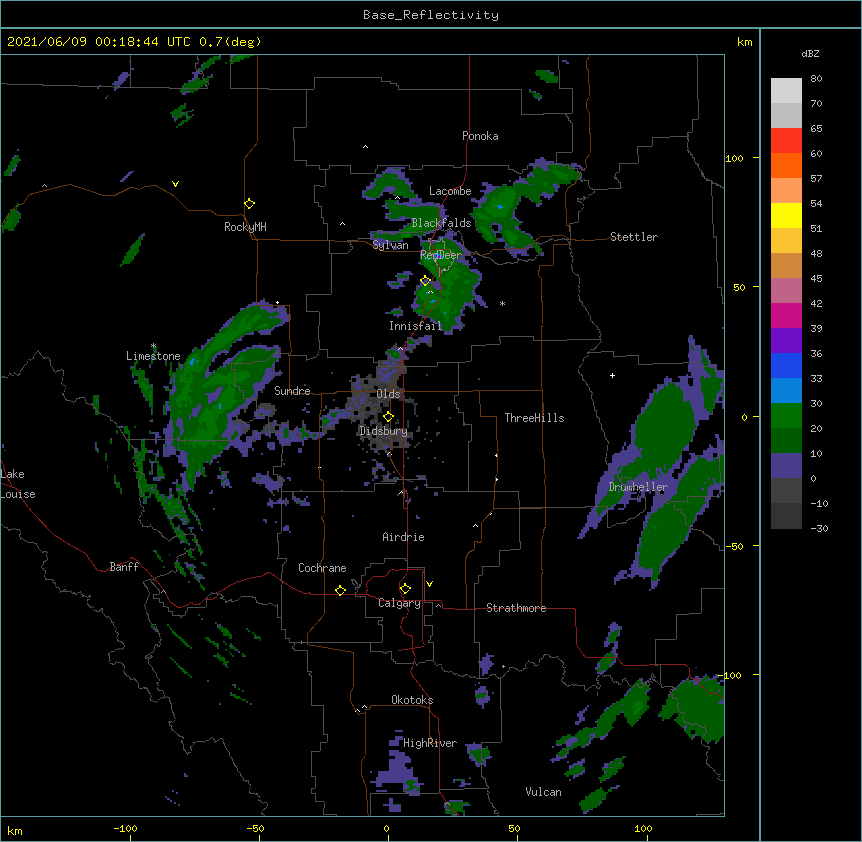Click the 45 value in the dBZ legend
This screenshot has height=842, width=862.
(x=816, y=279)
